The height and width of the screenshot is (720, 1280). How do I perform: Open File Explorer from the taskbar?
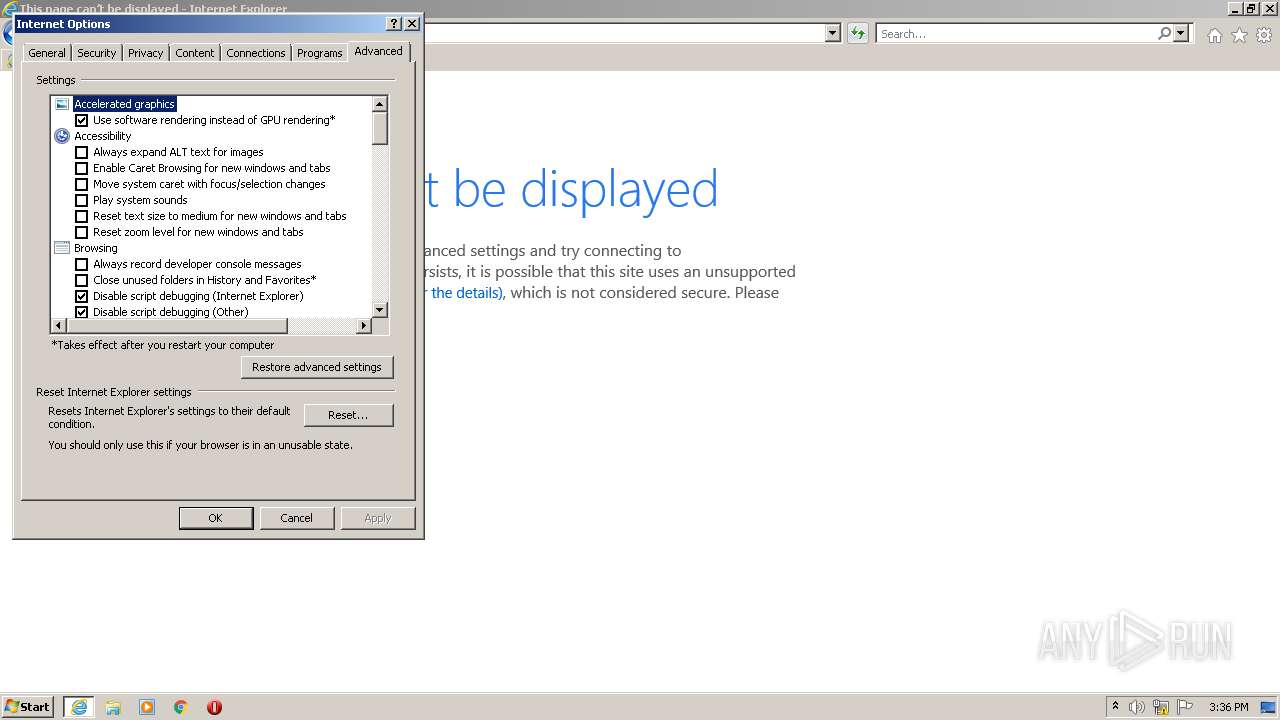pos(113,707)
